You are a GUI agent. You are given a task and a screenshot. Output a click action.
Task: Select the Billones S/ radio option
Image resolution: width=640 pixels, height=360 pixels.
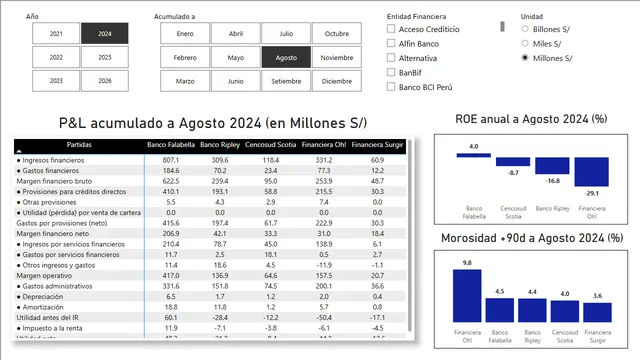pyautogui.click(x=525, y=29)
